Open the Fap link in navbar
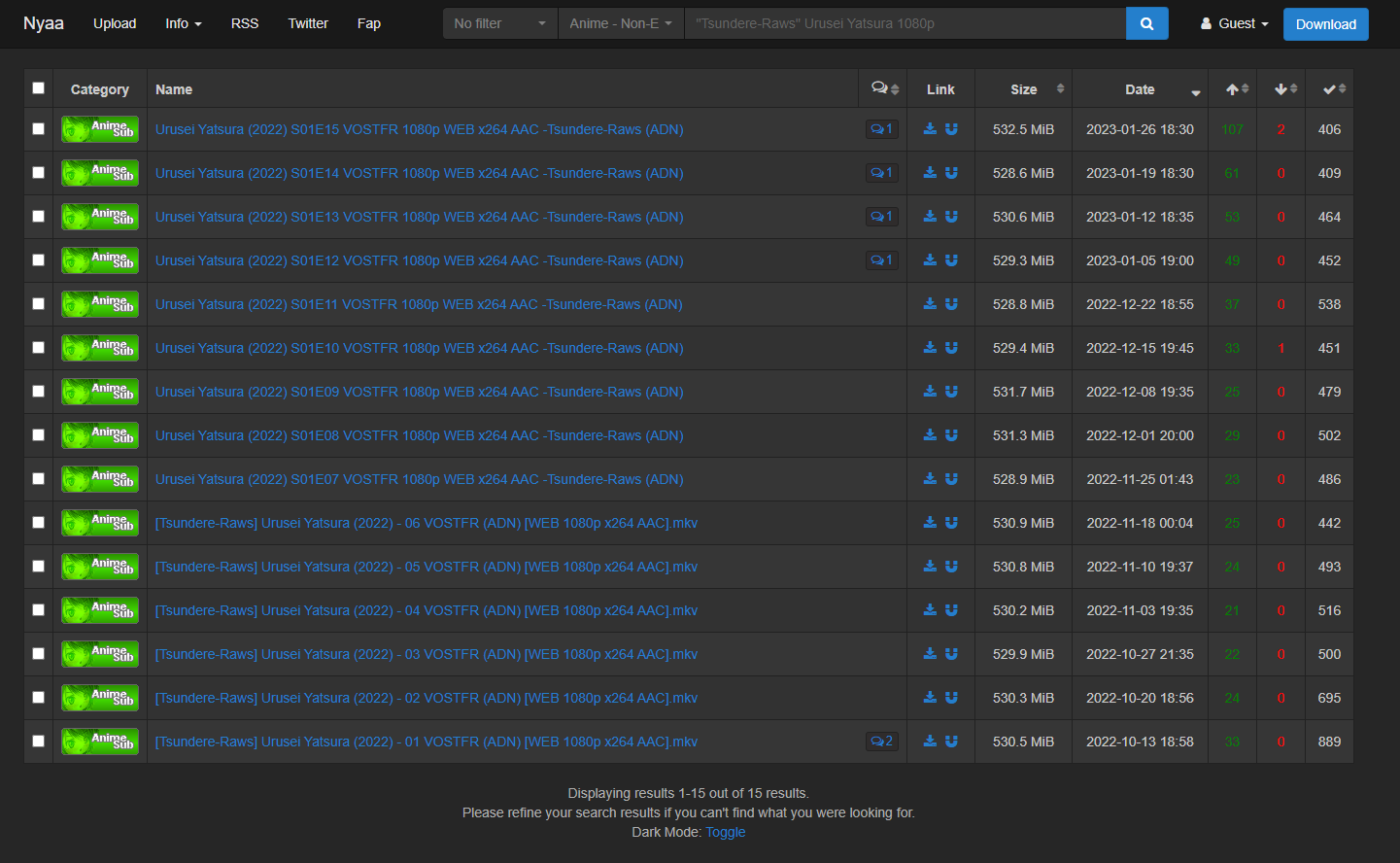Screen dimensions: 1400x863 369,23
